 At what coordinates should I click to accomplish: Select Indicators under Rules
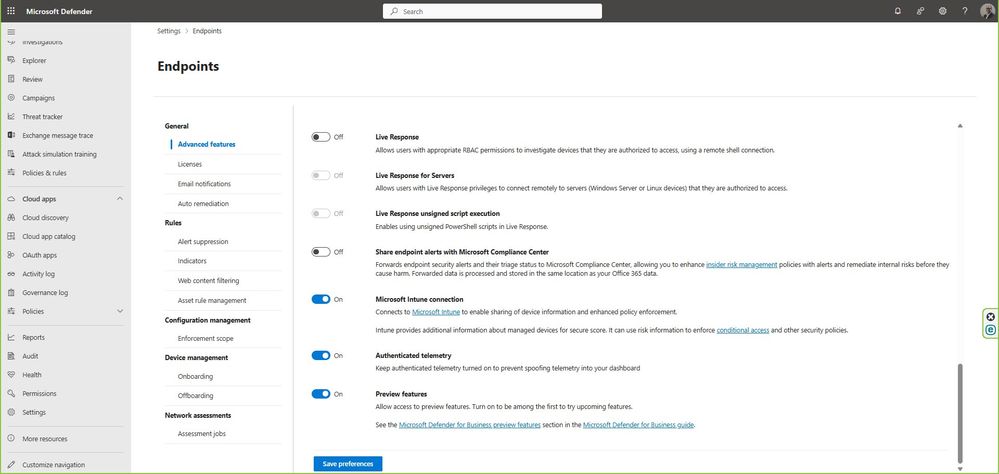(192, 261)
